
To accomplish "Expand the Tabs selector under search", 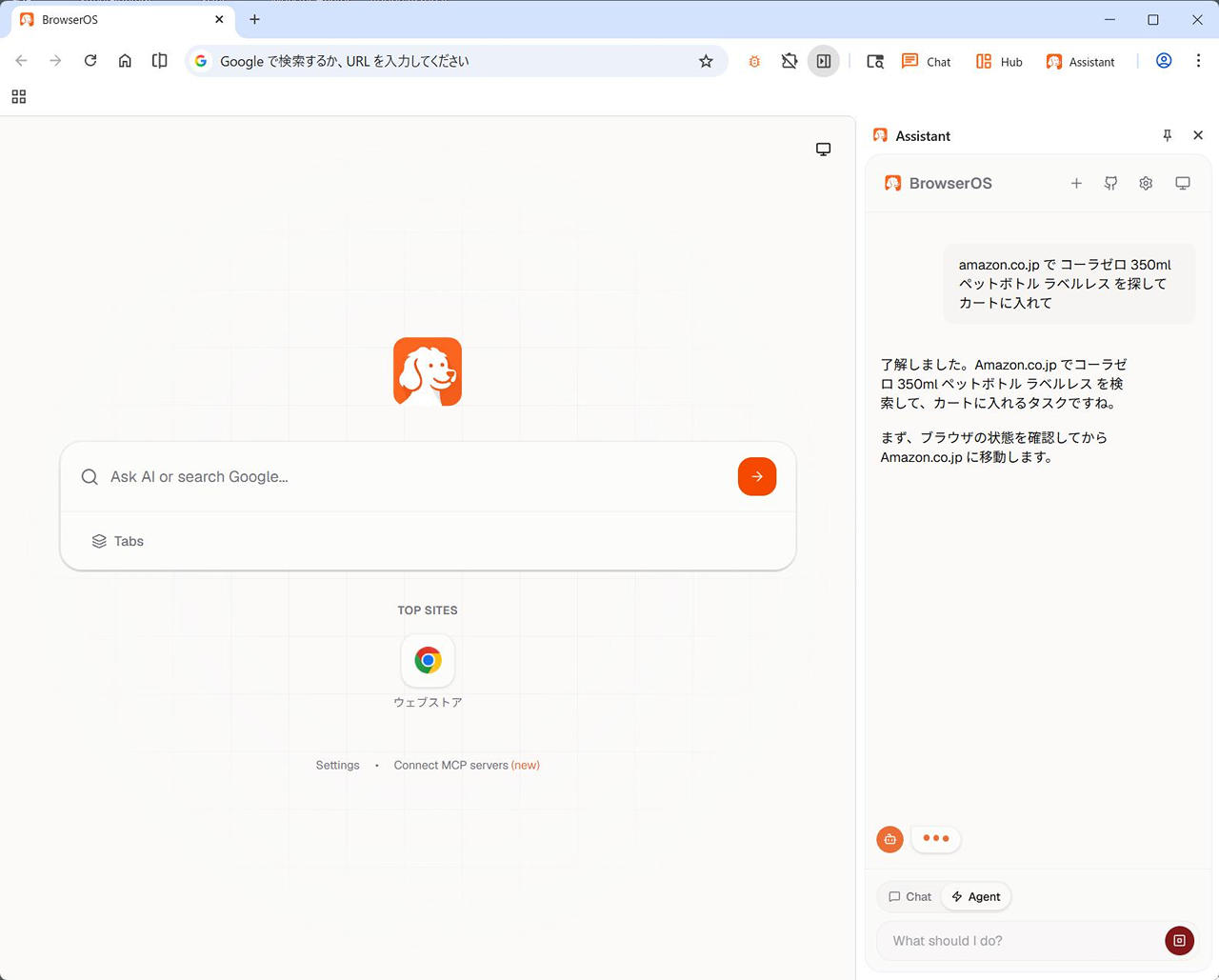I will coord(118,541).
